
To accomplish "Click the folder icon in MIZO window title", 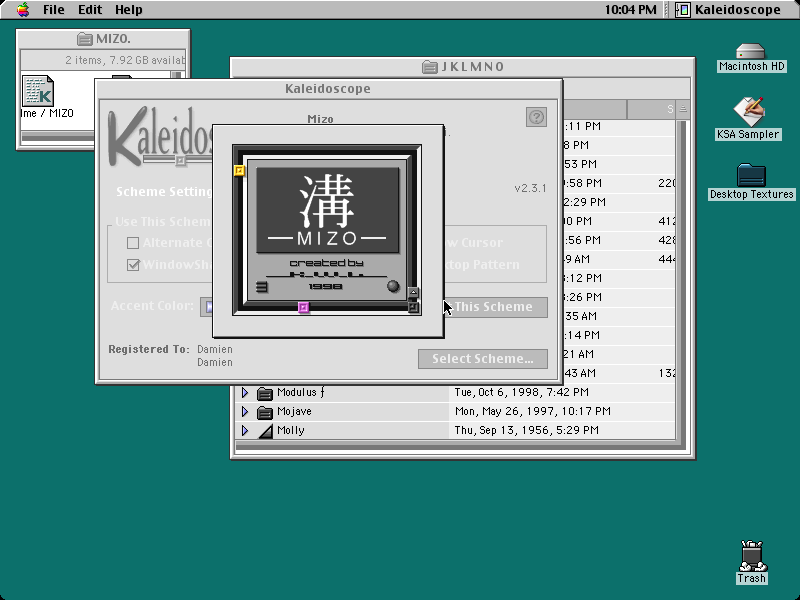I will (x=84, y=39).
